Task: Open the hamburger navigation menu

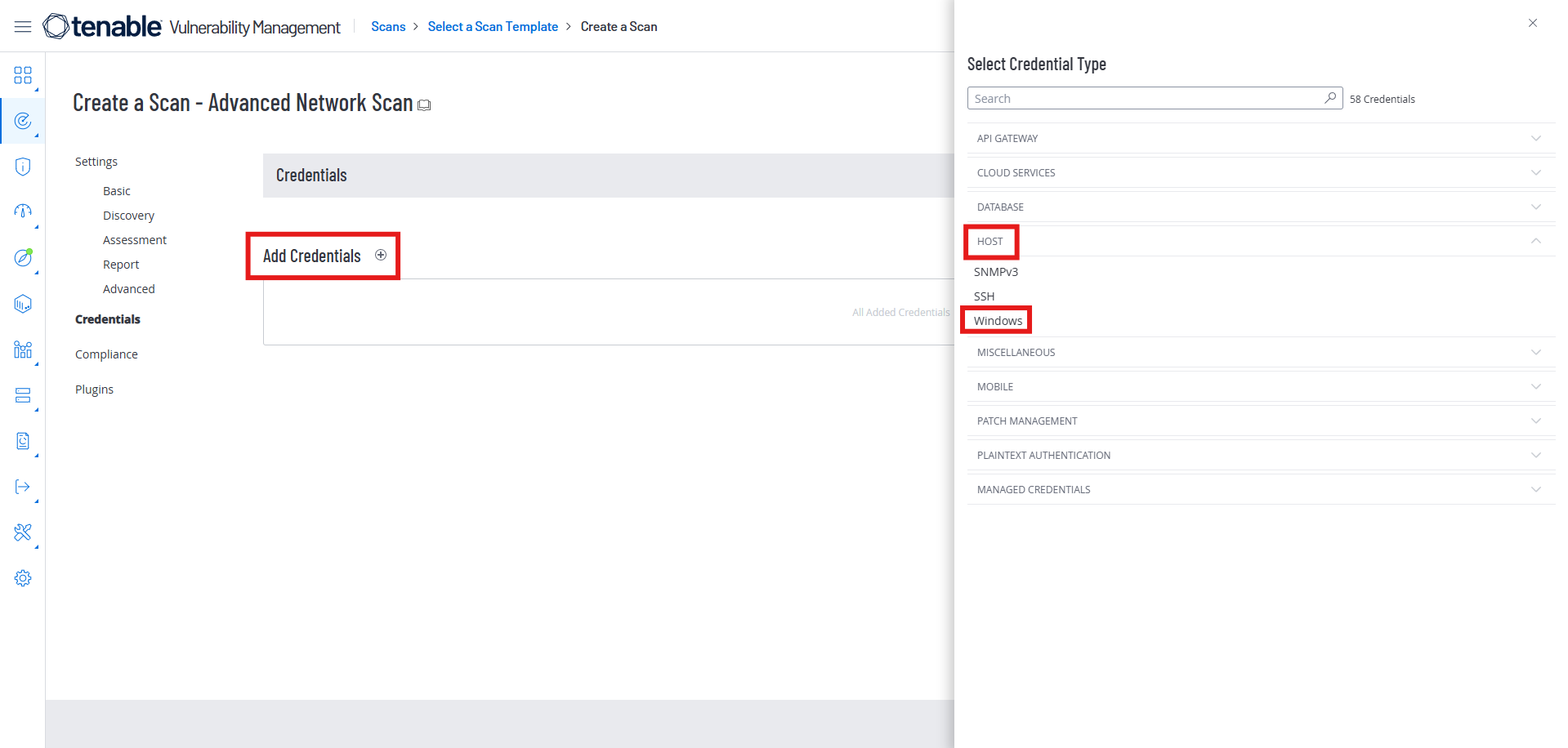Action: coord(23,27)
